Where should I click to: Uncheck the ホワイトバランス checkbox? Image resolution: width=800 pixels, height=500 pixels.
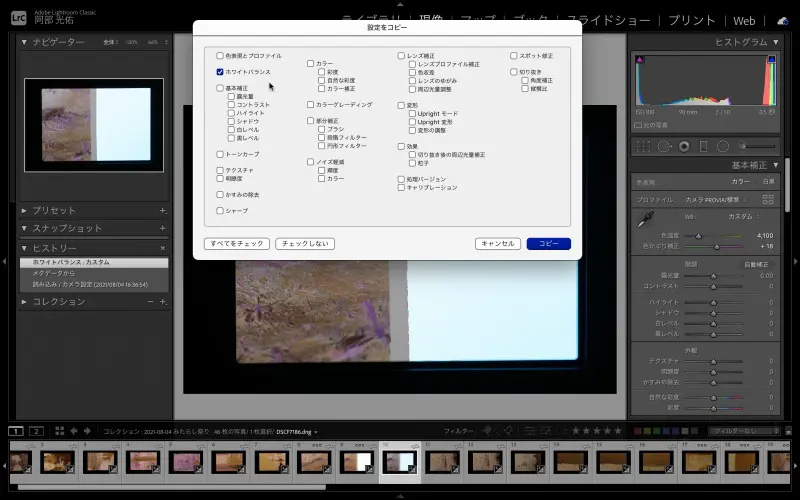pyautogui.click(x=220, y=72)
